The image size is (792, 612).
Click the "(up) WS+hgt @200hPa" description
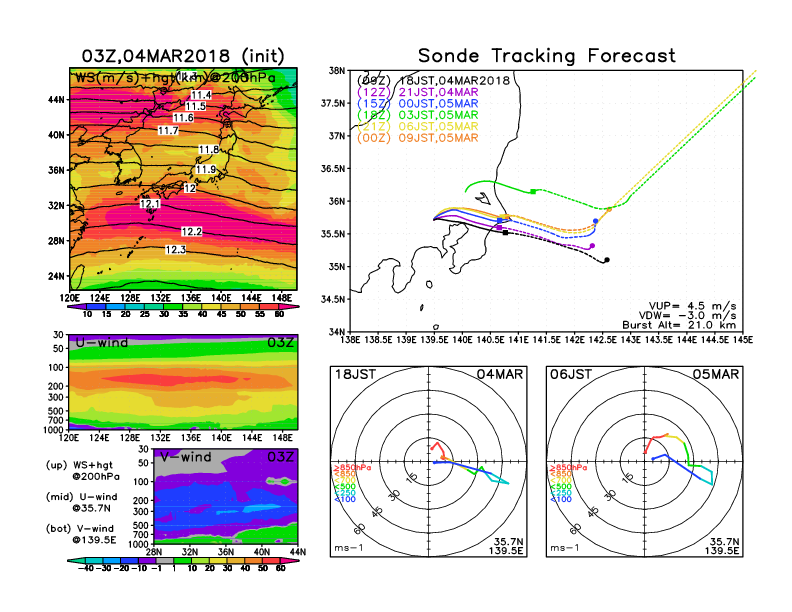pyautogui.click(x=82, y=471)
